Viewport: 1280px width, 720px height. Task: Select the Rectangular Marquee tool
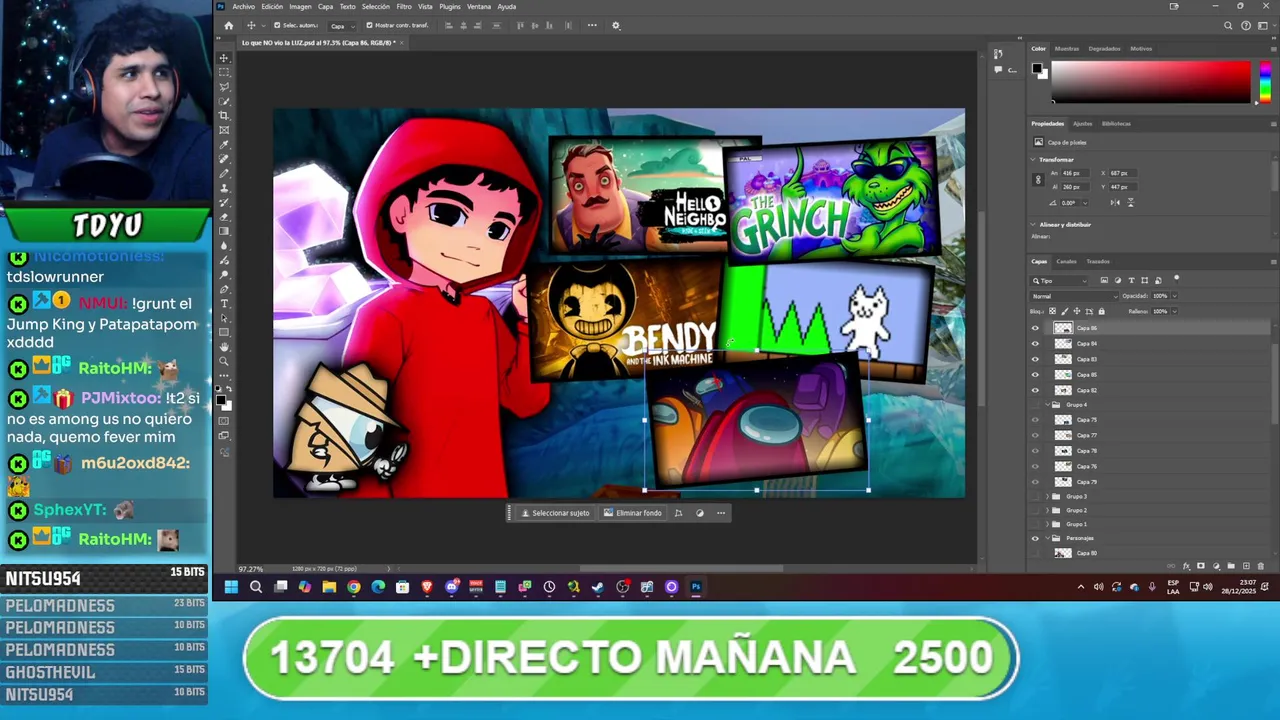(224, 73)
